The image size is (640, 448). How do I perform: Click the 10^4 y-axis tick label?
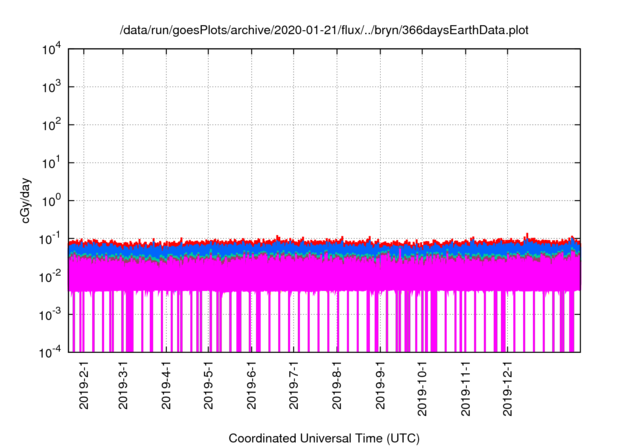tap(52, 49)
